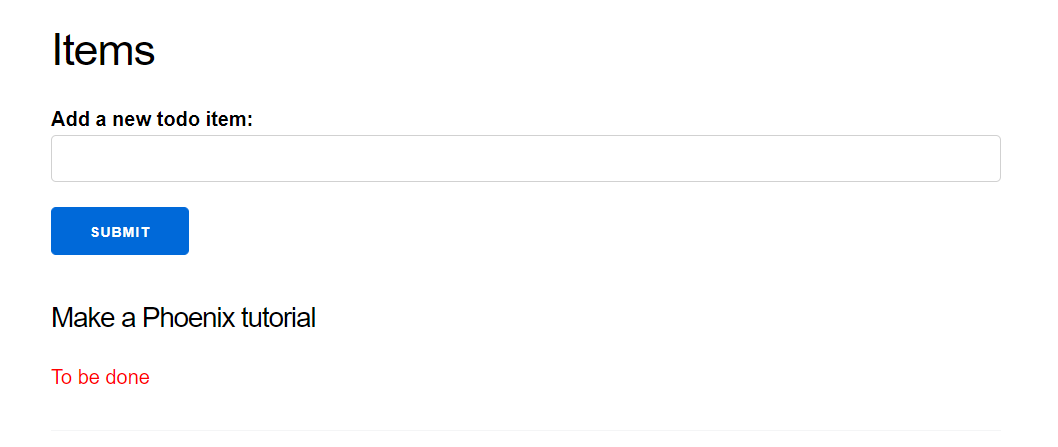This screenshot has width=1058, height=447.
Task: Click the word 'tutorial' in the todo item
Action: (279, 318)
